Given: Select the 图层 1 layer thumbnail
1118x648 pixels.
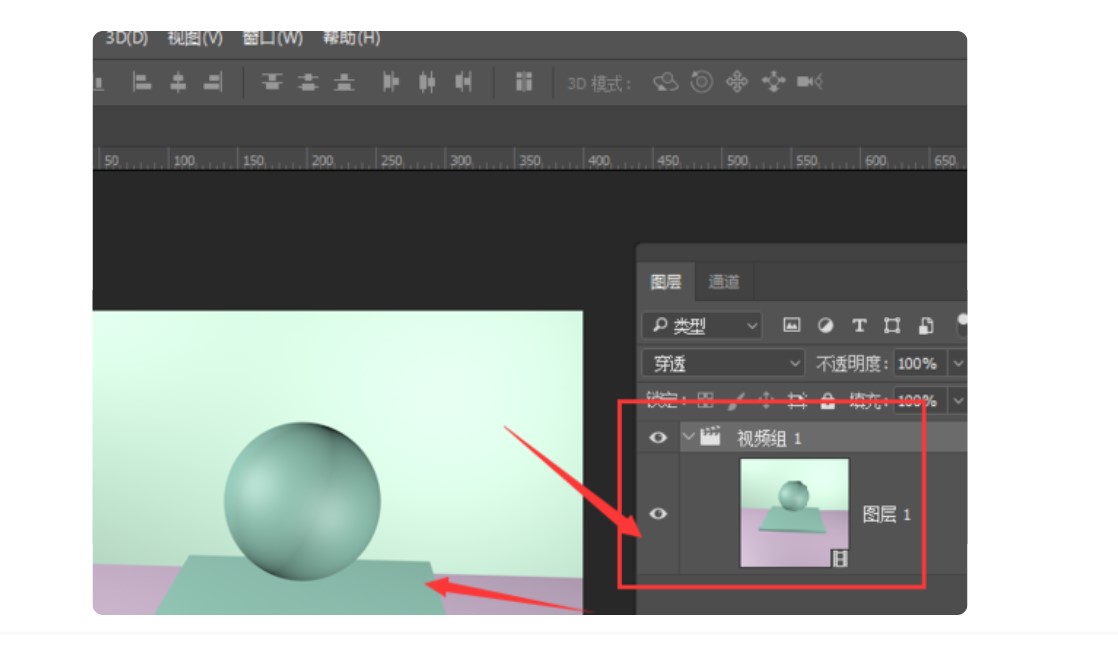Looking at the screenshot, I should pos(794,513).
